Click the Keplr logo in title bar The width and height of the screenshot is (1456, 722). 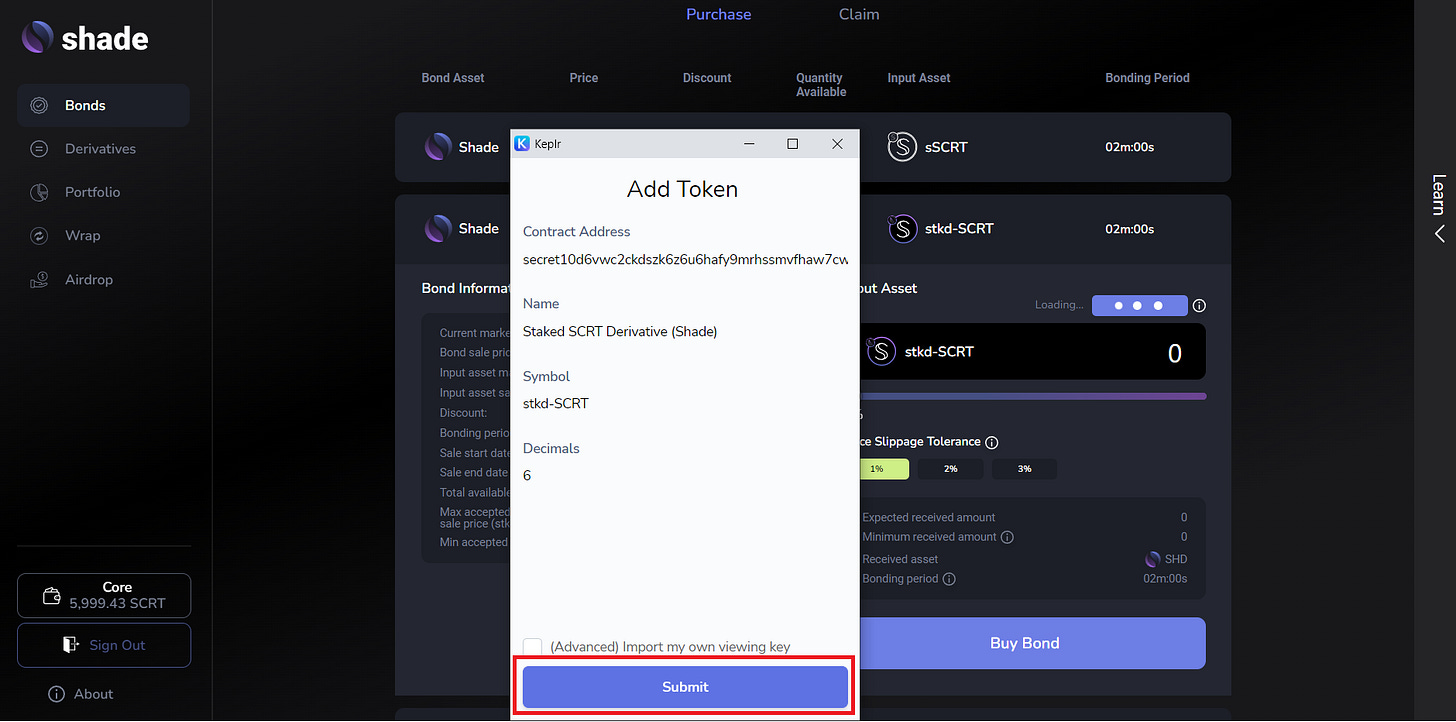(x=521, y=144)
